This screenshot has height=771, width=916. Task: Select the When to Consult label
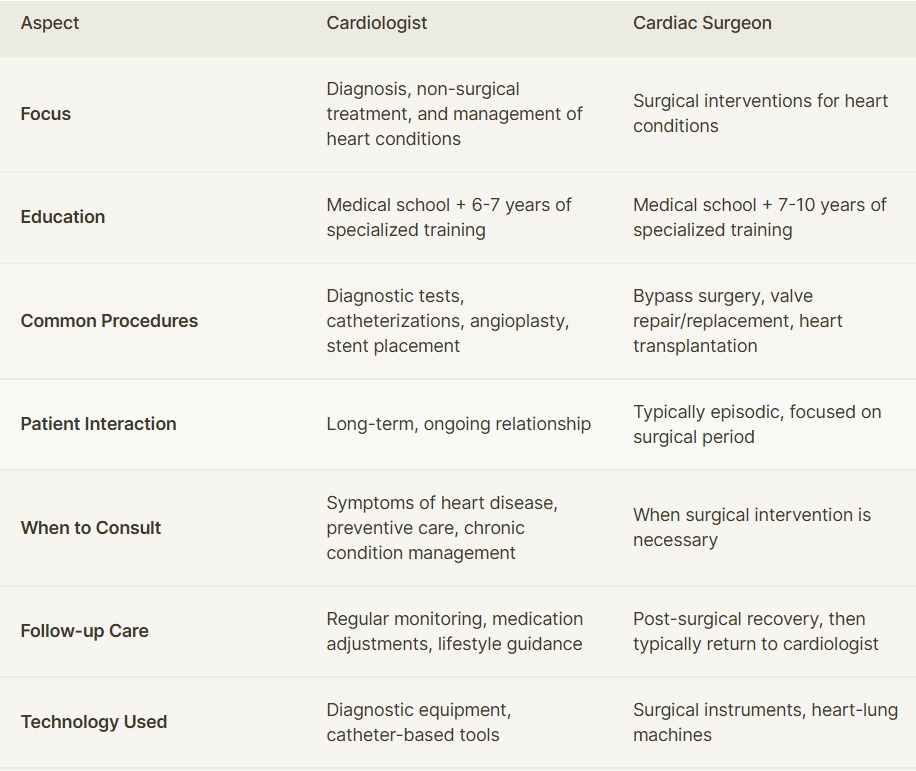tap(91, 527)
